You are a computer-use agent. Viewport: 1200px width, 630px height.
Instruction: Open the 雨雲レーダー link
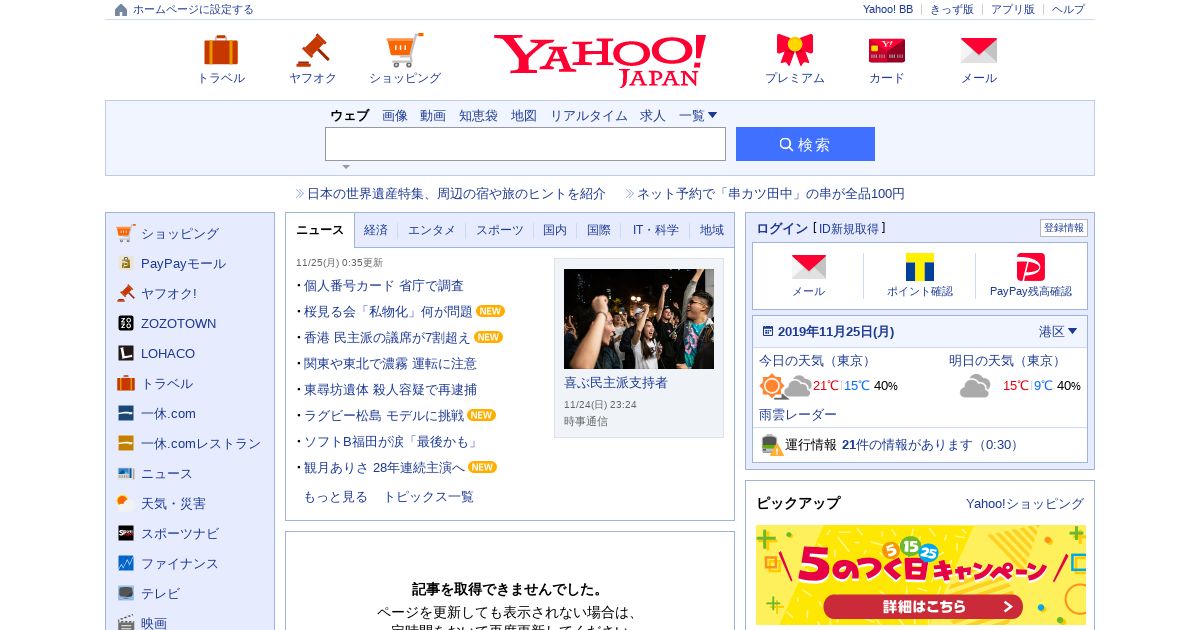pos(798,414)
